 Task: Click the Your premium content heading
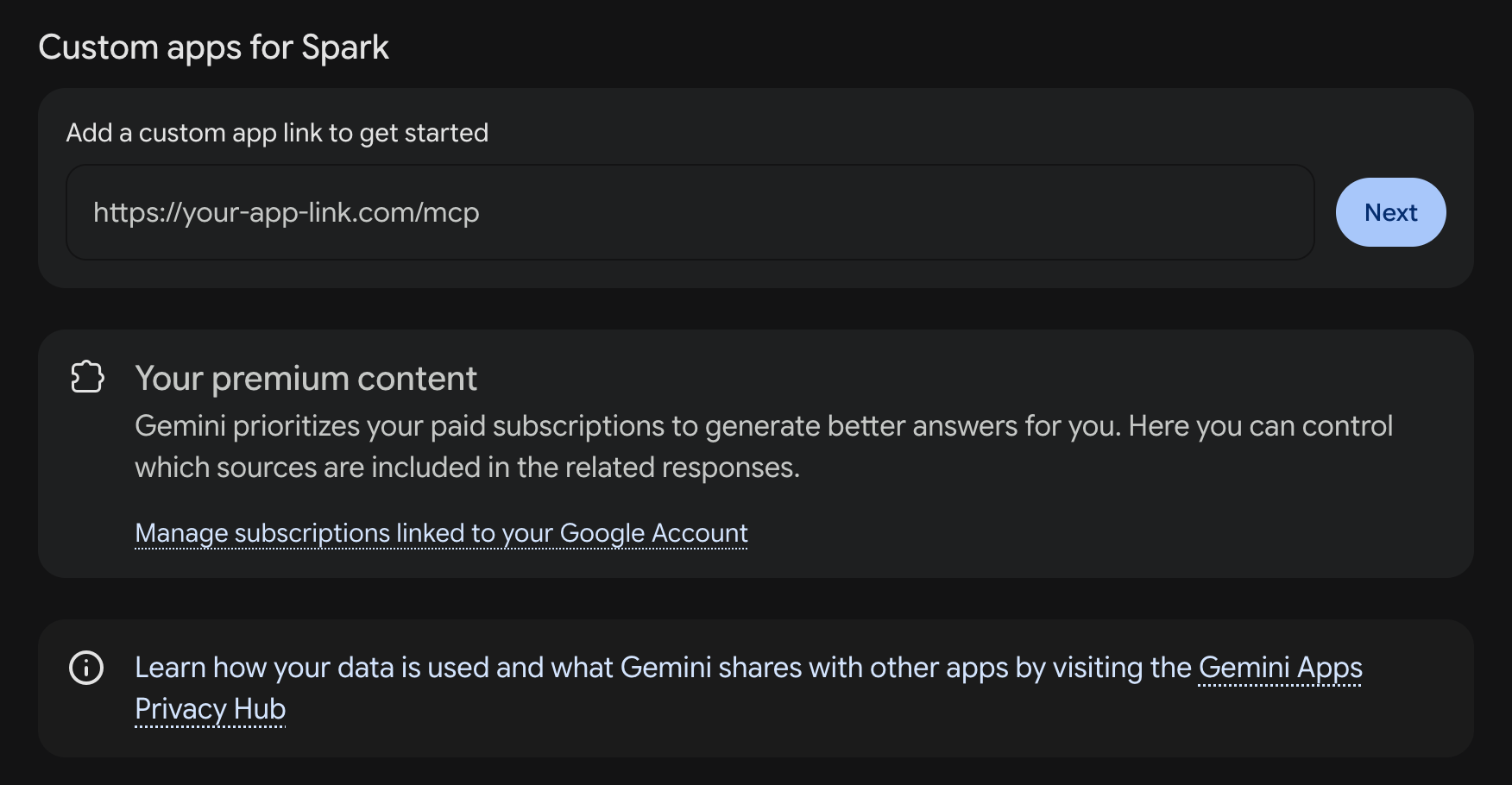coord(306,379)
